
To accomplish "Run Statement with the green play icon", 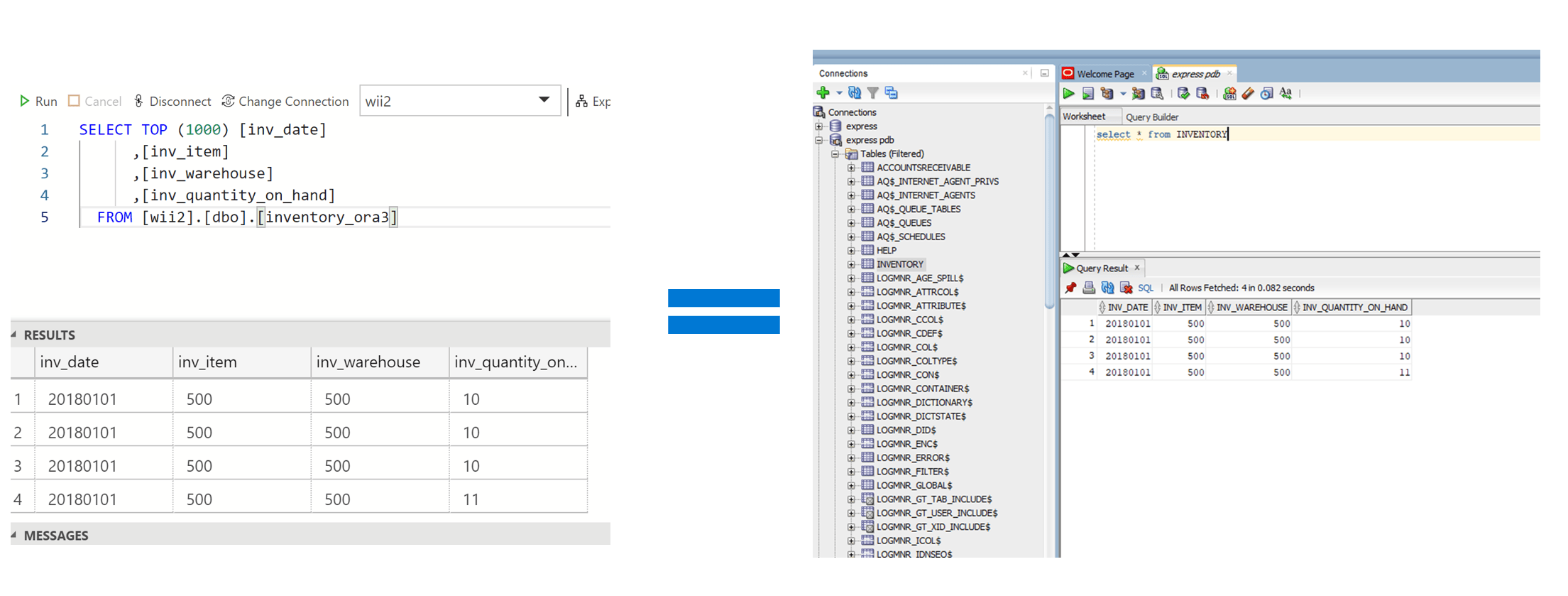I will [1069, 93].
